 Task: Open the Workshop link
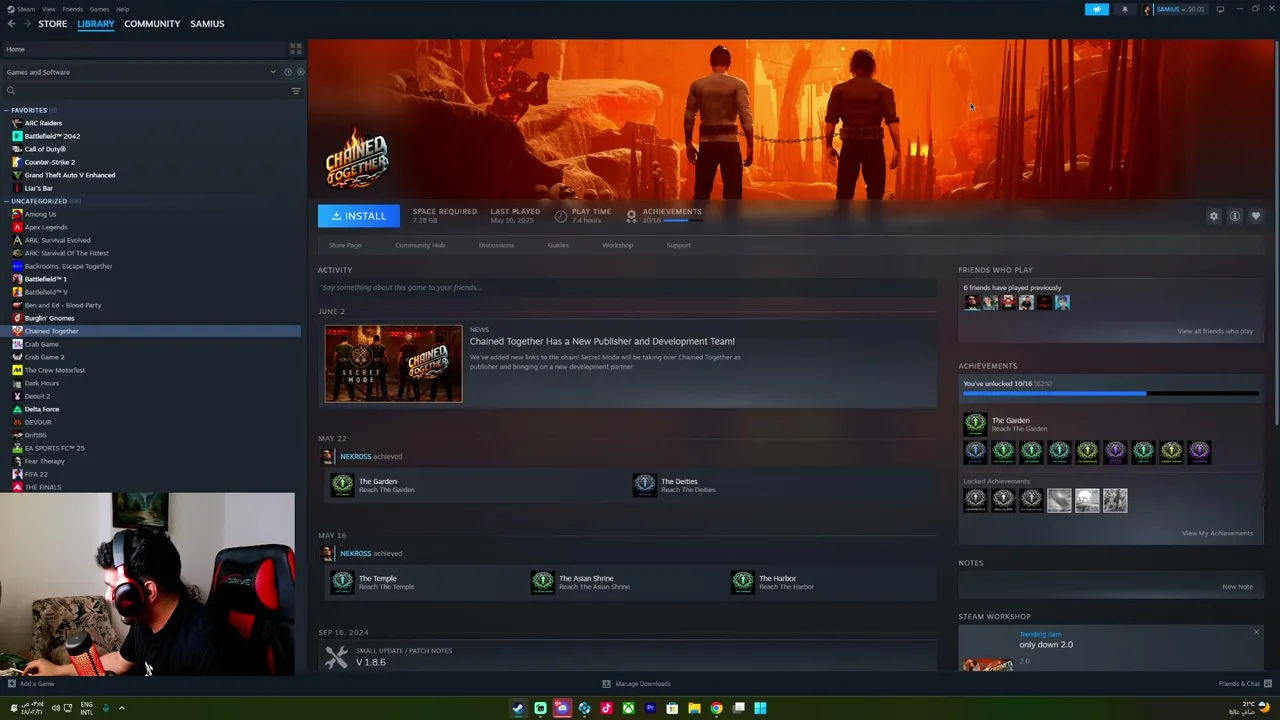tap(617, 245)
